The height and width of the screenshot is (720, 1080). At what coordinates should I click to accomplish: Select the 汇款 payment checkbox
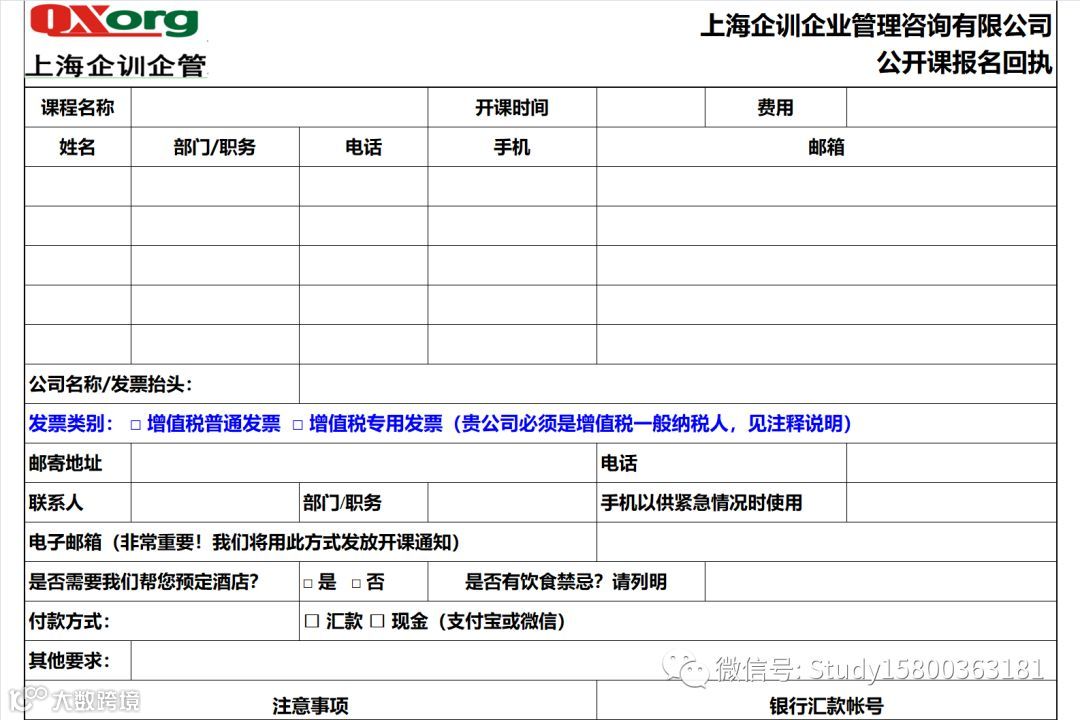tap(311, 621)
